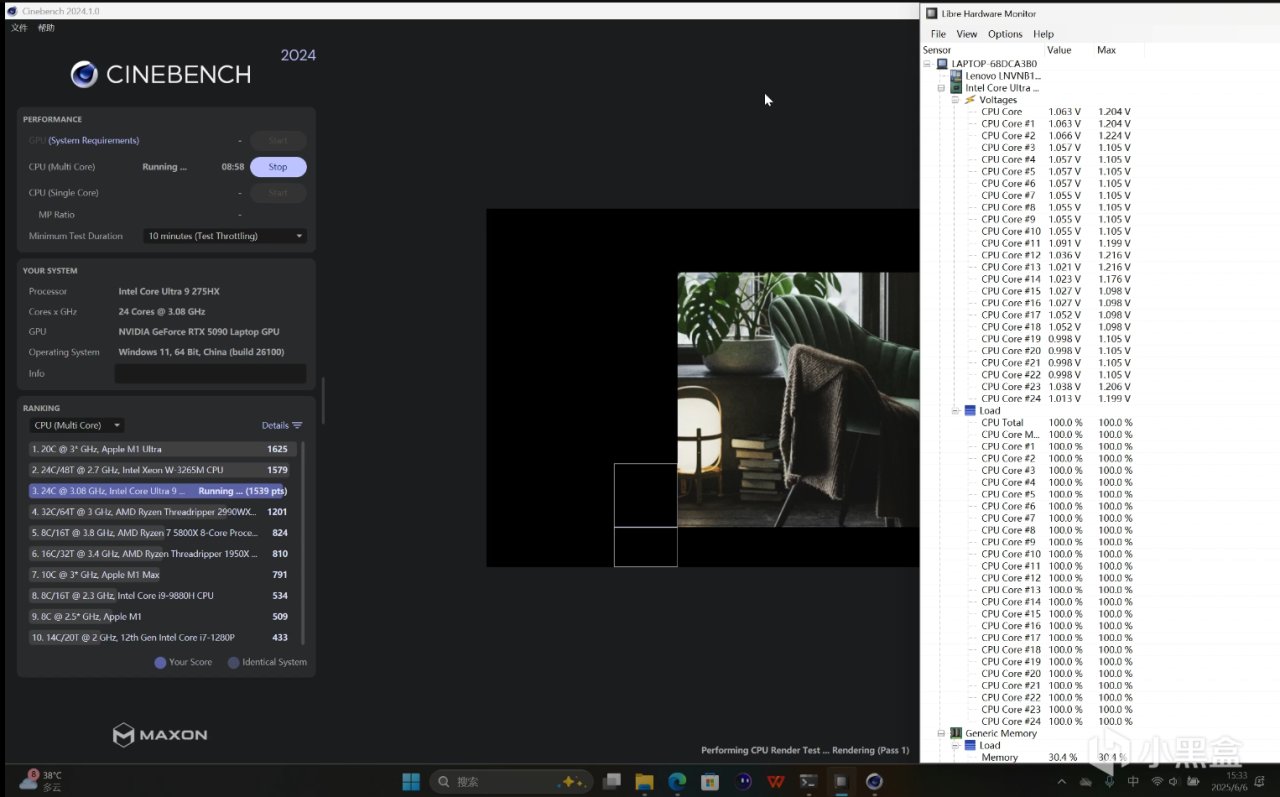Open the System Requirements link
Screen dimensions: 1280x797
pyautogui.click(x=94, y=141)
